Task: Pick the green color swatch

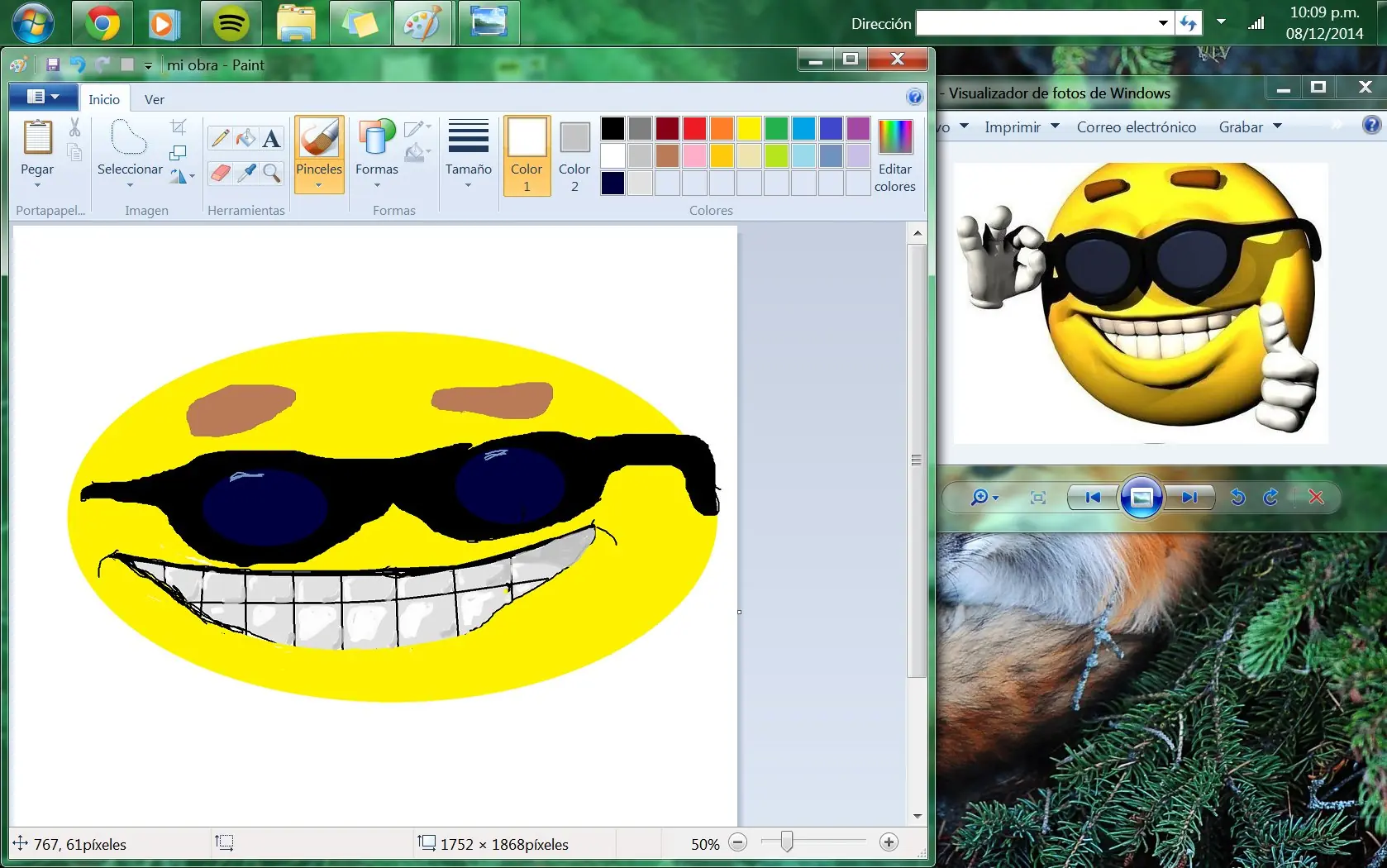Action: coord(776,128)
